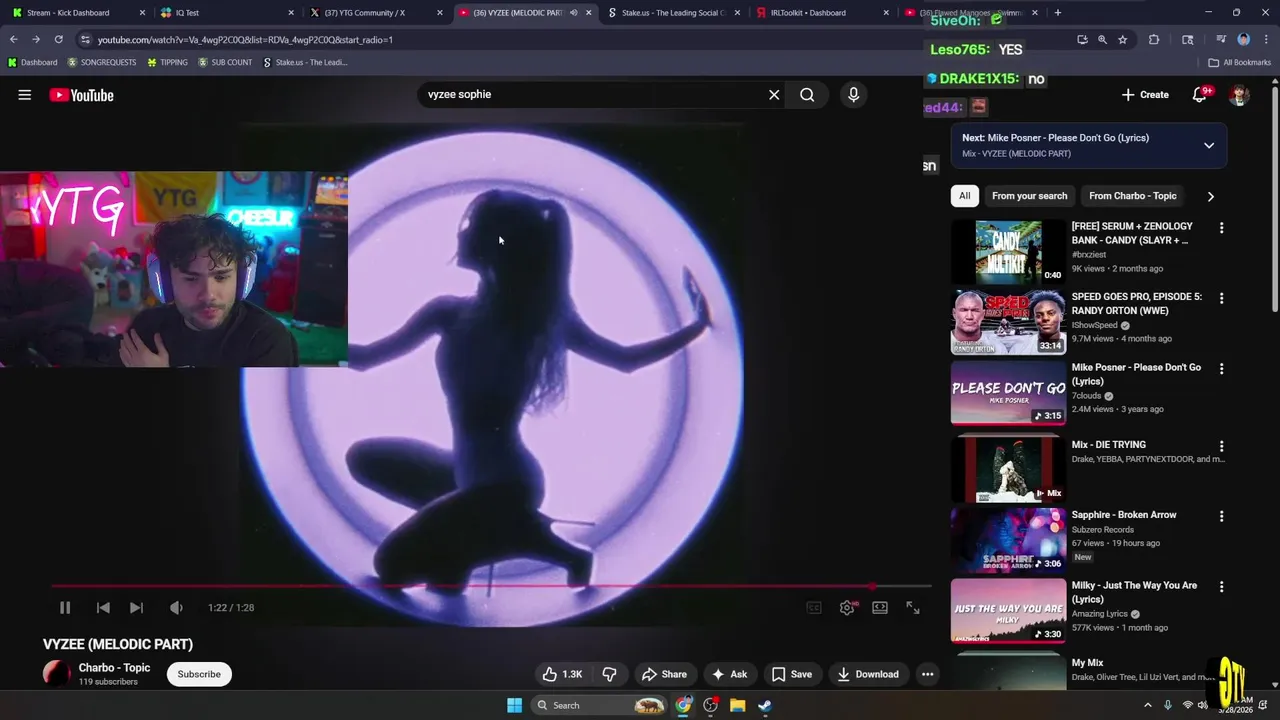Open options for Mike Posner video
The image size is (1280, 720).
tap(1221, 369)
